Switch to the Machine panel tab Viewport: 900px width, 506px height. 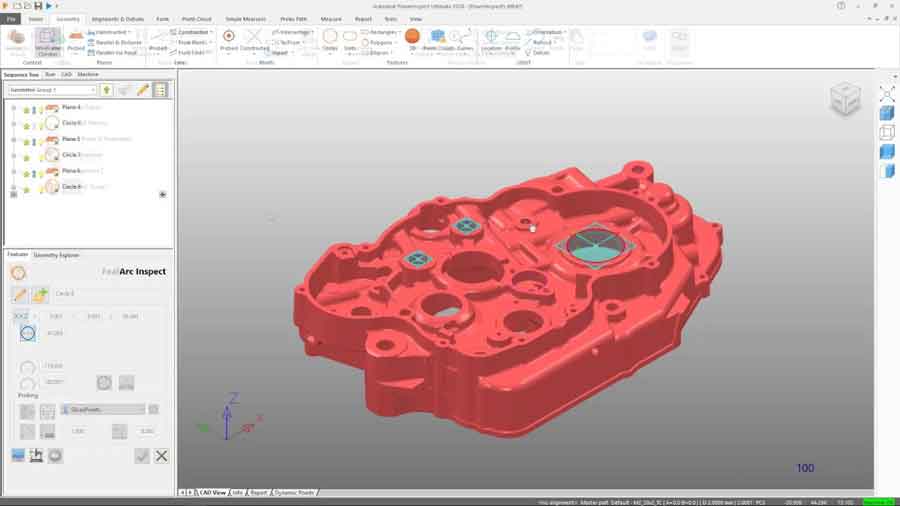(88, 75)
